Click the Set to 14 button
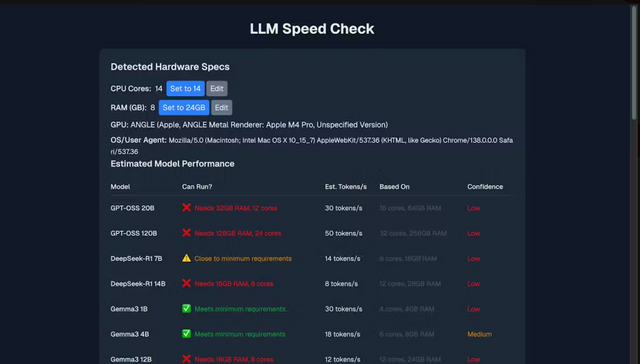Image resolution: width=640 pixels, height=364 pixels. (x=185, y=89)
